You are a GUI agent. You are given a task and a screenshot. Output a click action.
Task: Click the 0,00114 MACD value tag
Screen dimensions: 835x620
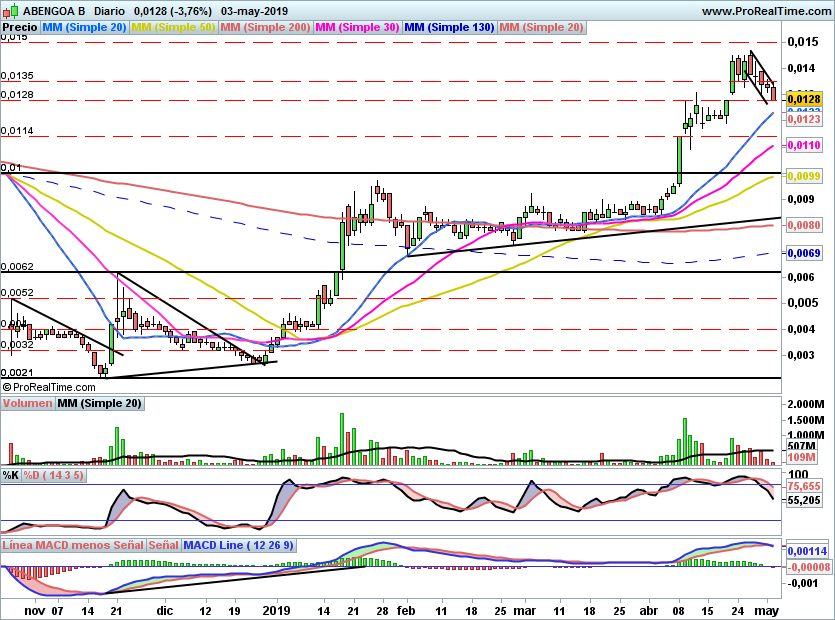[x=808, y=551]
